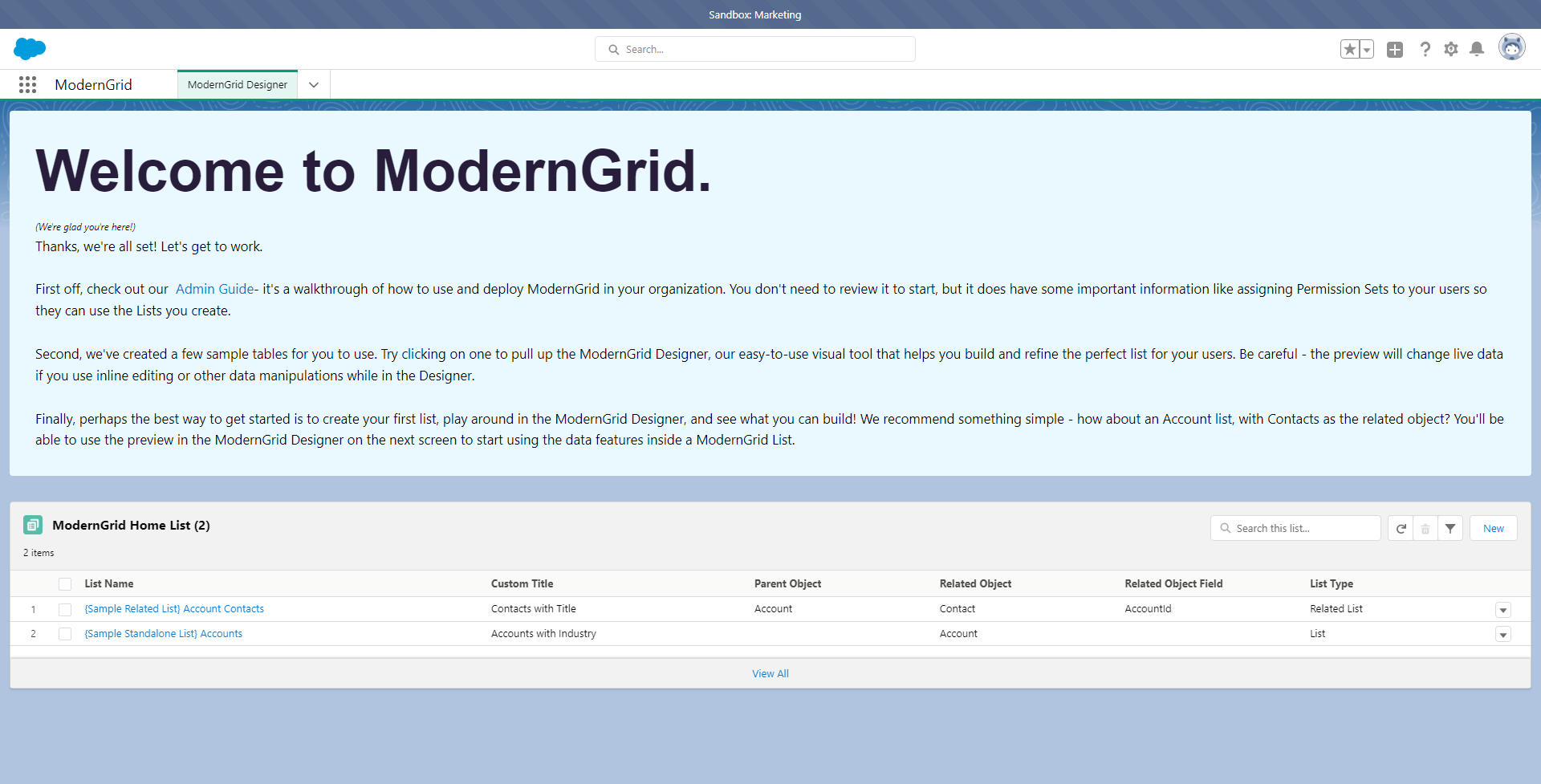This screenshot has height=784, width=1541.
Task: Click the AccountId cell
Action: click(x=1148, y=609)
